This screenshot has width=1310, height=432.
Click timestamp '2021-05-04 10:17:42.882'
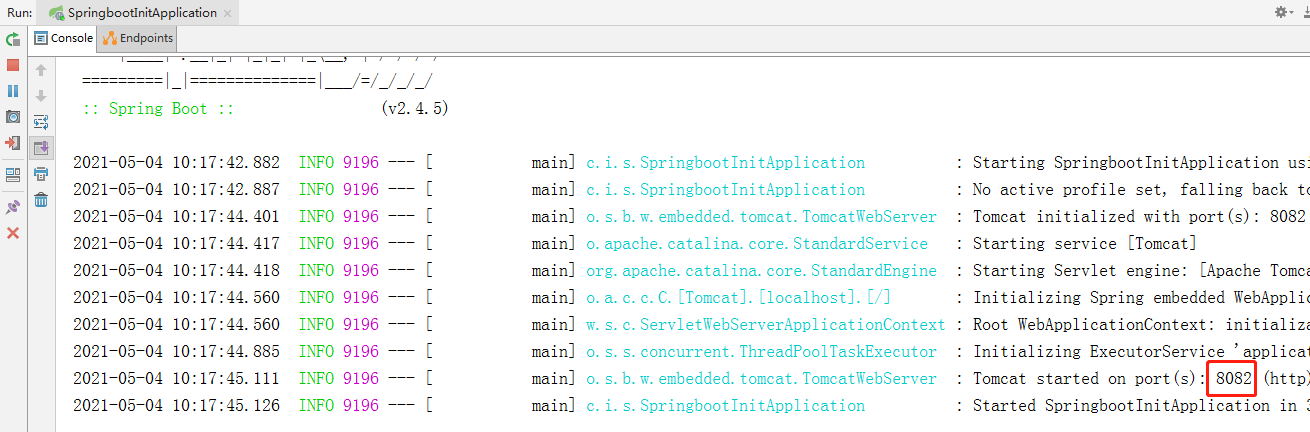point(177,162)
